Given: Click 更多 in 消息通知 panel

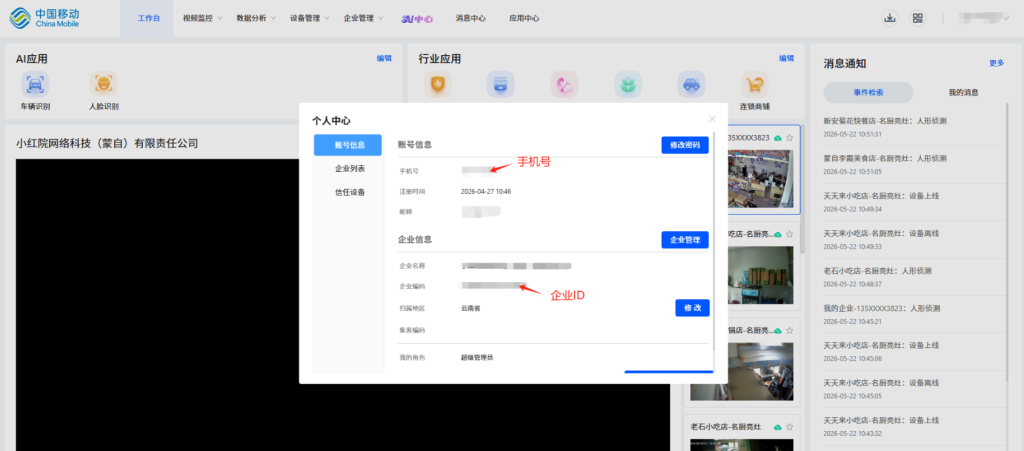Looking at the screenshot, I should click(x=997, y=63).
